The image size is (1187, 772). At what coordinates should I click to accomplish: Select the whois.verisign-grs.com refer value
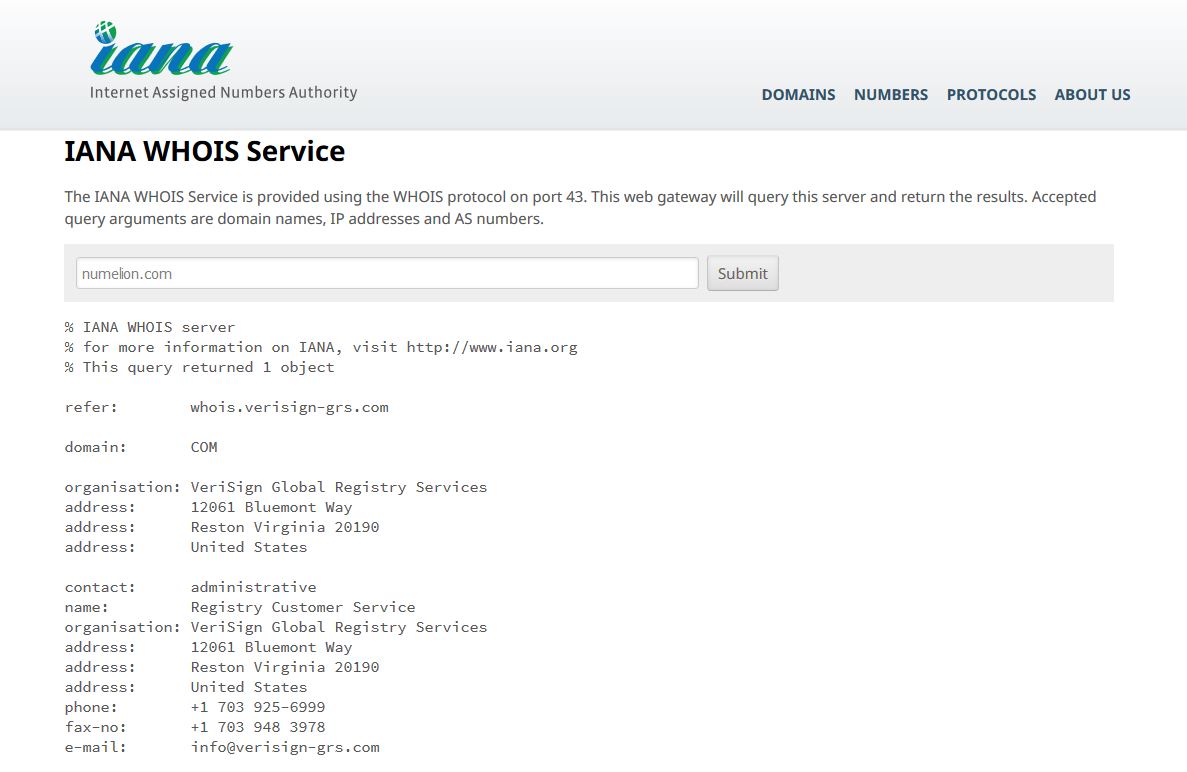(289, 407)
